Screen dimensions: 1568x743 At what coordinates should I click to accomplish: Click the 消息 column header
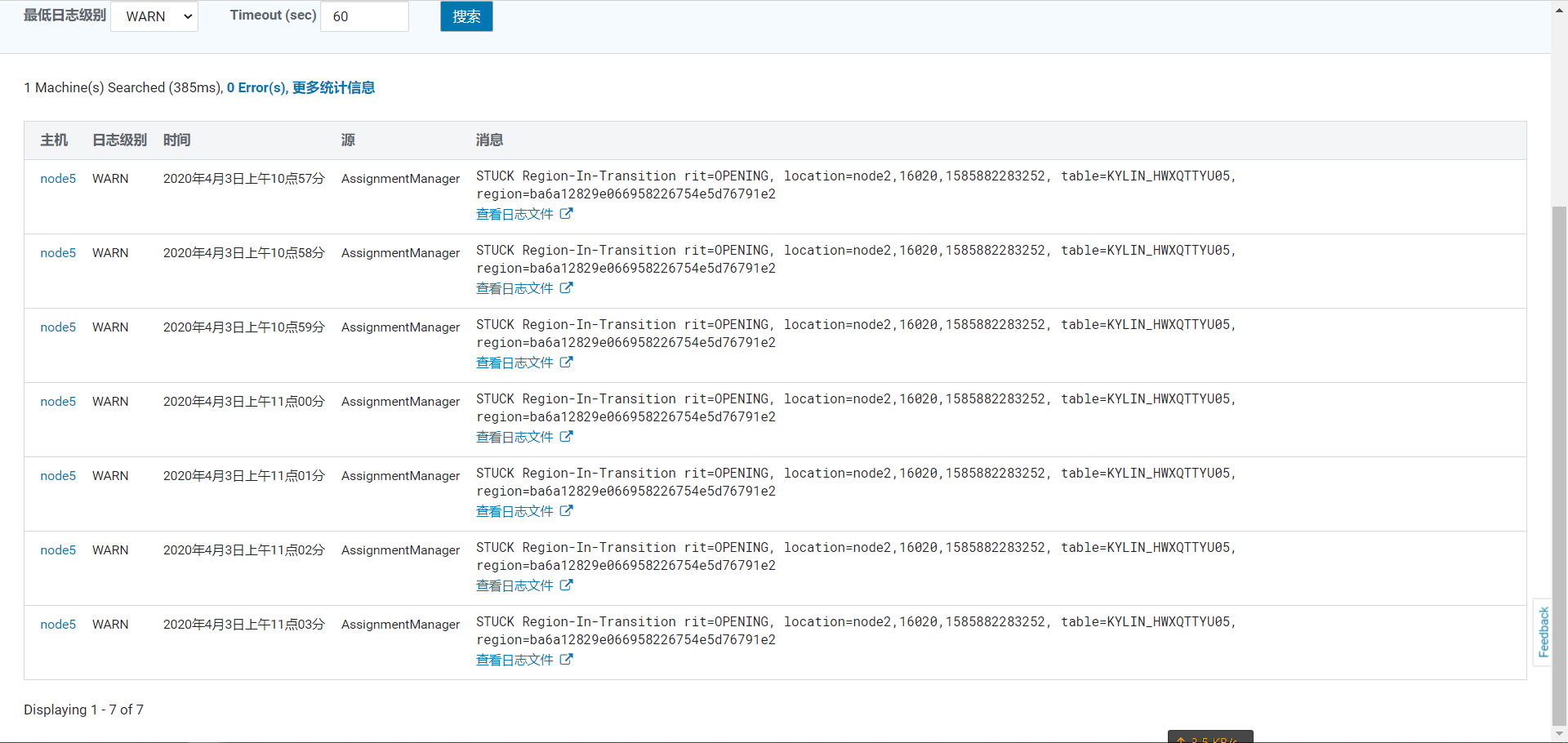click(x=489, y=140)
